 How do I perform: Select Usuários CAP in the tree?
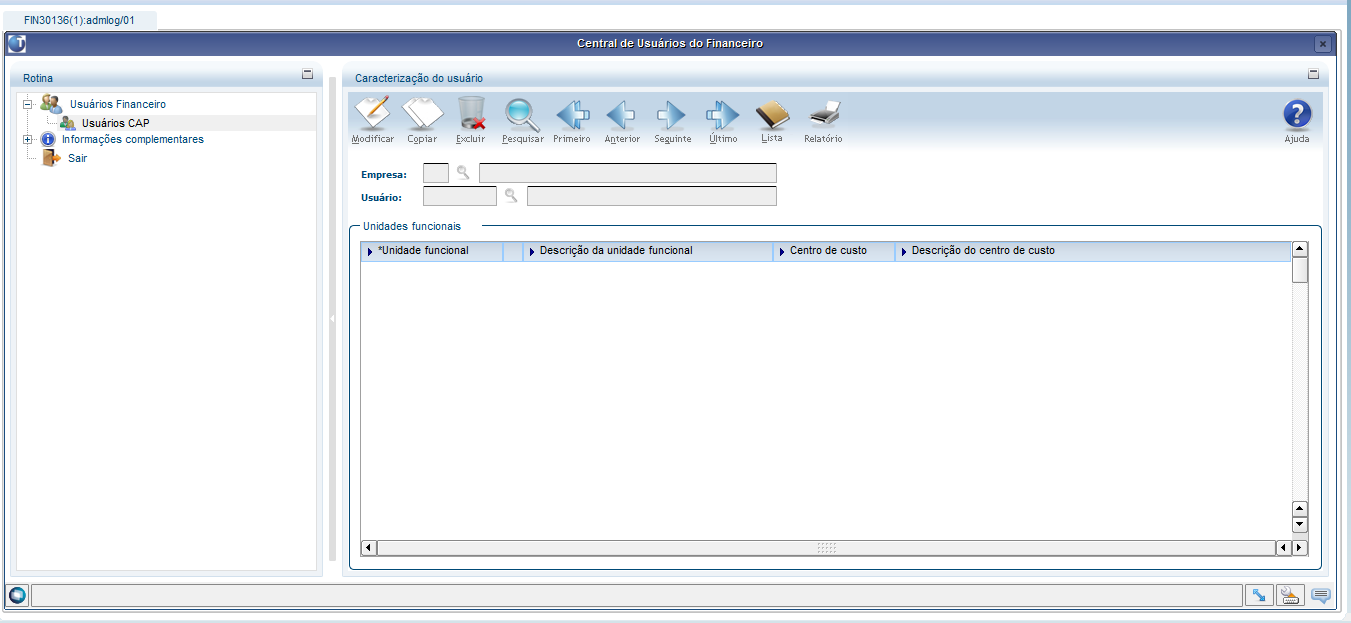pyautogui.click(x=116, y=123)
